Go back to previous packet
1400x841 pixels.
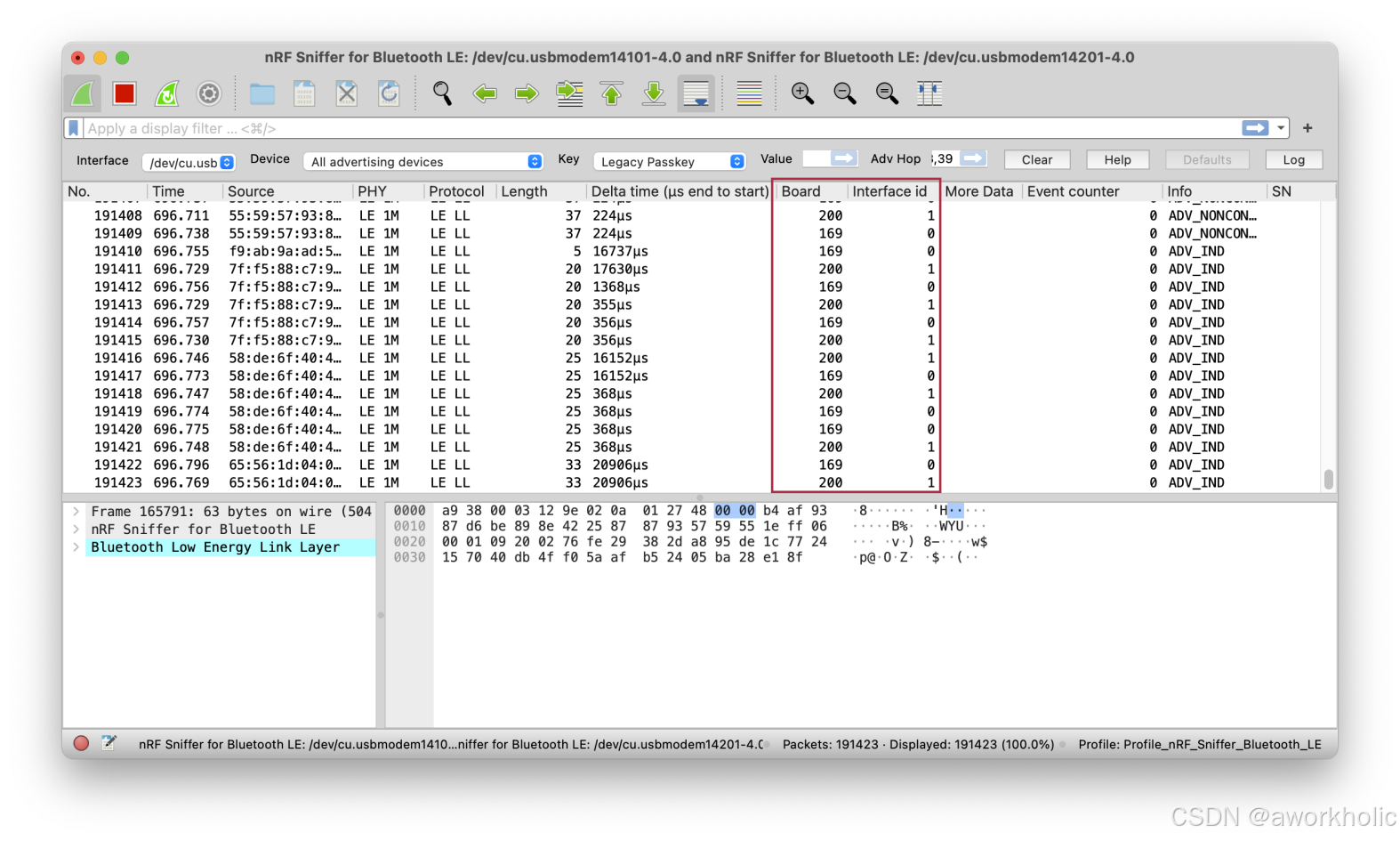tap(485, 93)
